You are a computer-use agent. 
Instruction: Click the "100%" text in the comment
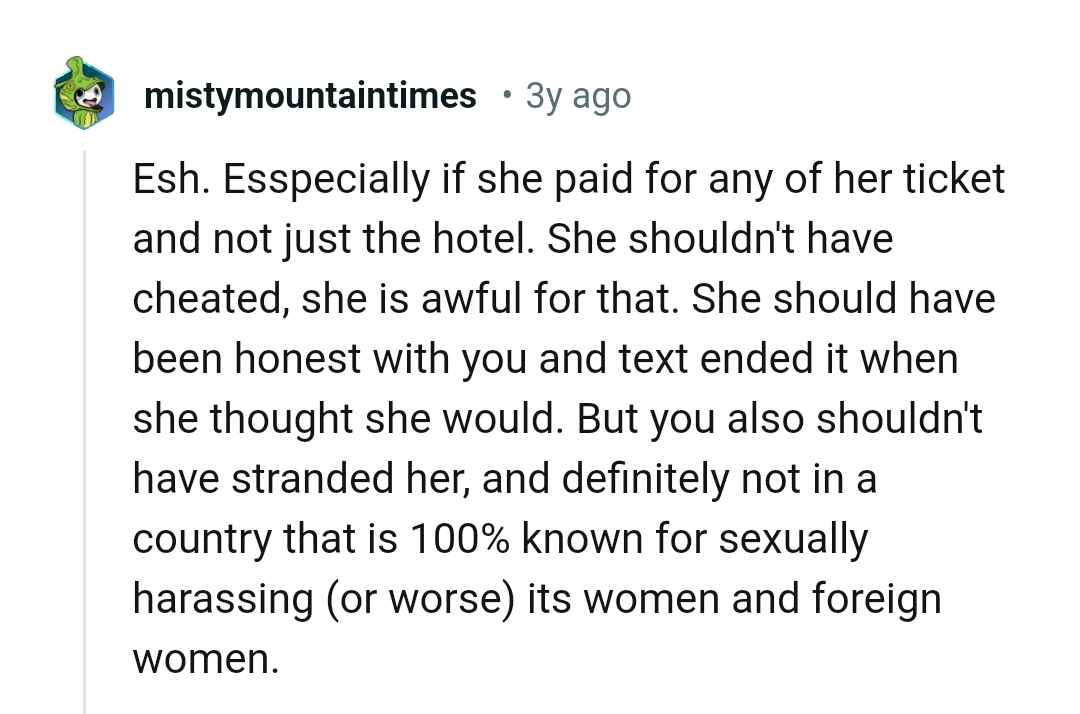(459, 540)
